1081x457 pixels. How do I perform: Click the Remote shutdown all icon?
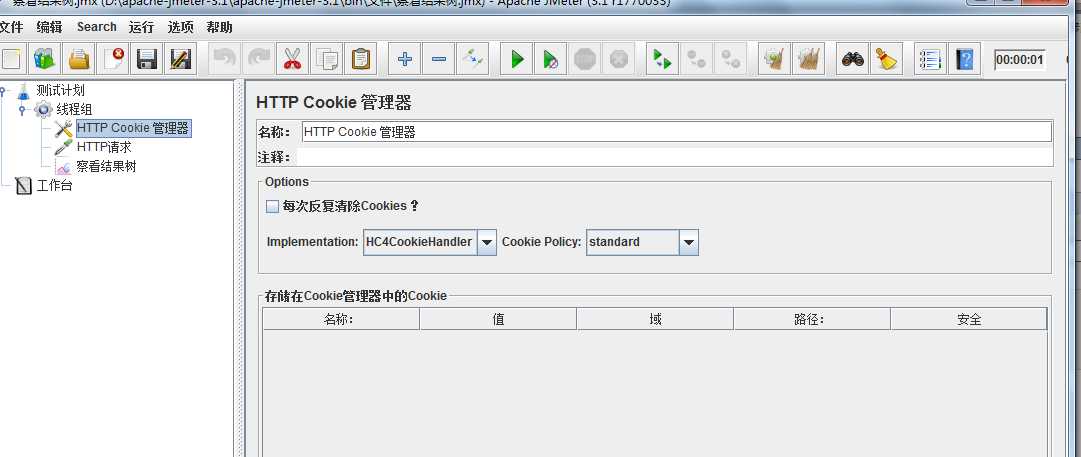[731, 59]
